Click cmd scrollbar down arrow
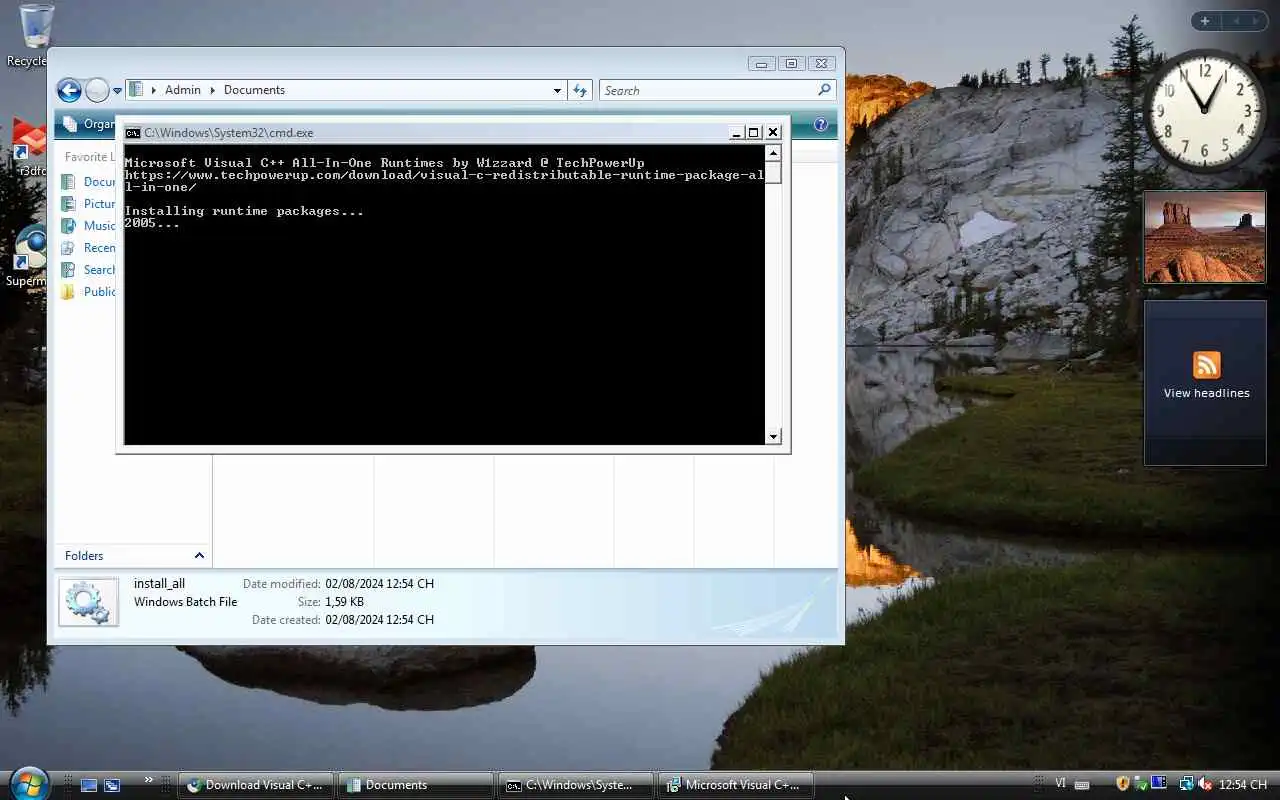 772,436
